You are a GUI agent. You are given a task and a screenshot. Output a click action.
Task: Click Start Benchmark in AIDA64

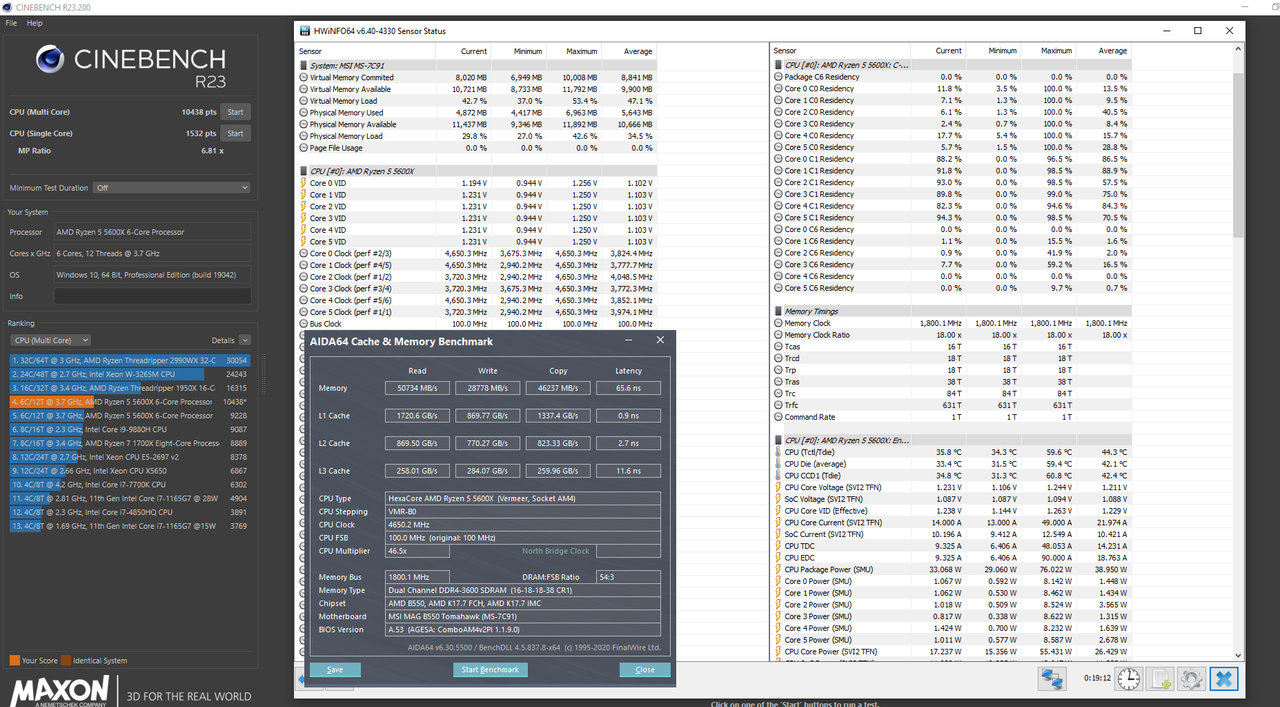click(490, 670)
